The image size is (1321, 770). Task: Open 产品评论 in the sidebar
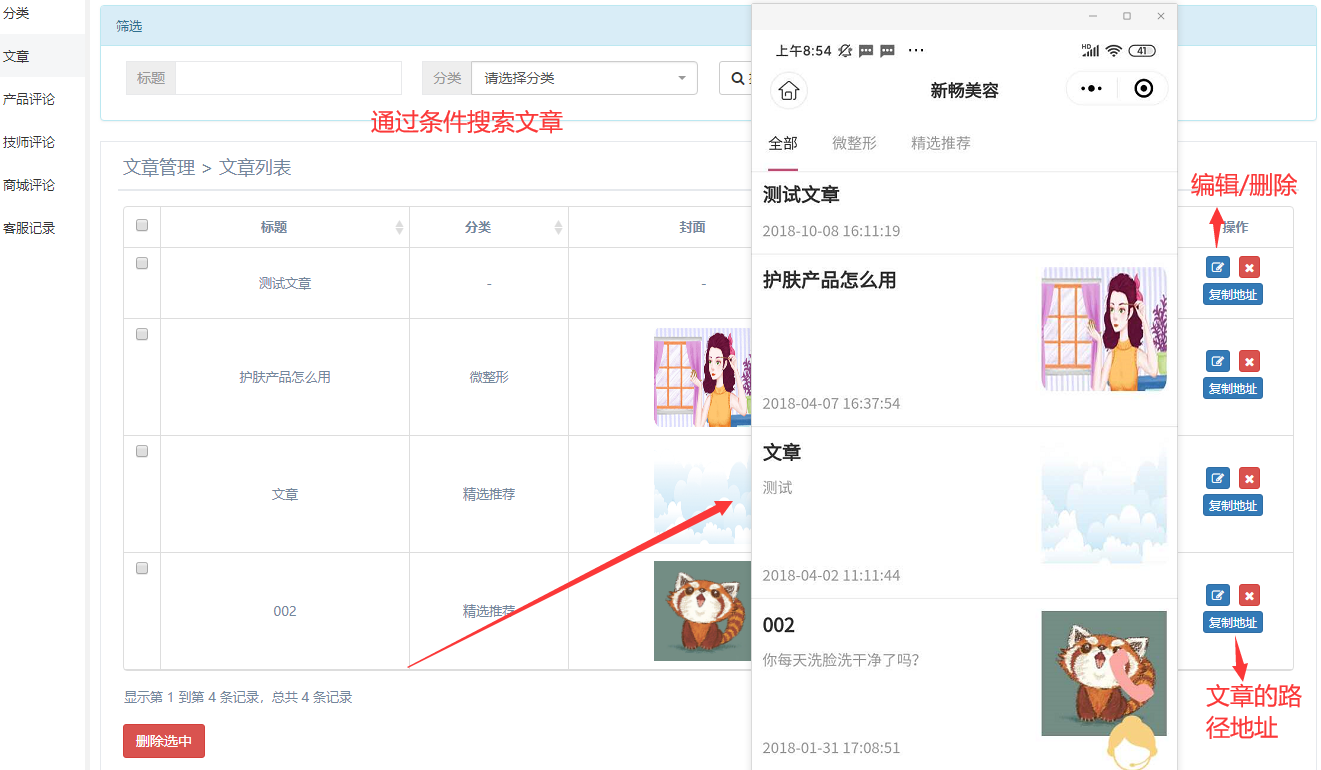(x=29, y=99)
